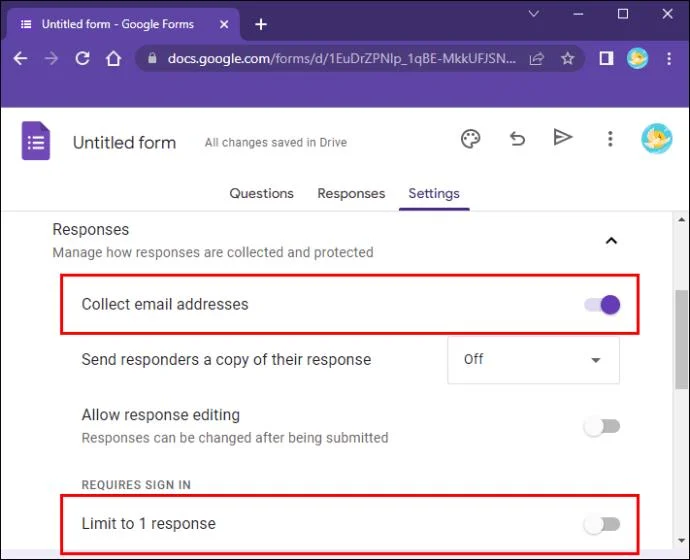Click the 'REQUIRES SIGN IN' heading
The height and width of the screenshot is (560, 690).
tap(136, 485)
